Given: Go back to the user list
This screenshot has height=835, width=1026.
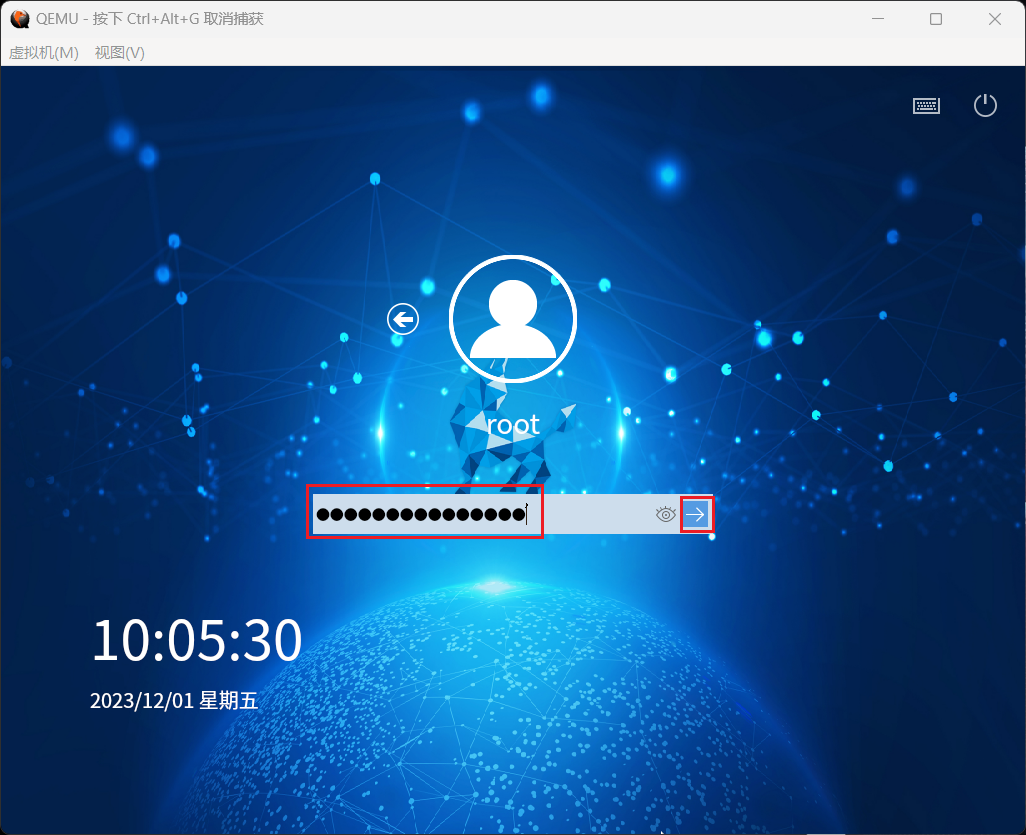Looking at the screenshot, I should point(402,319).
